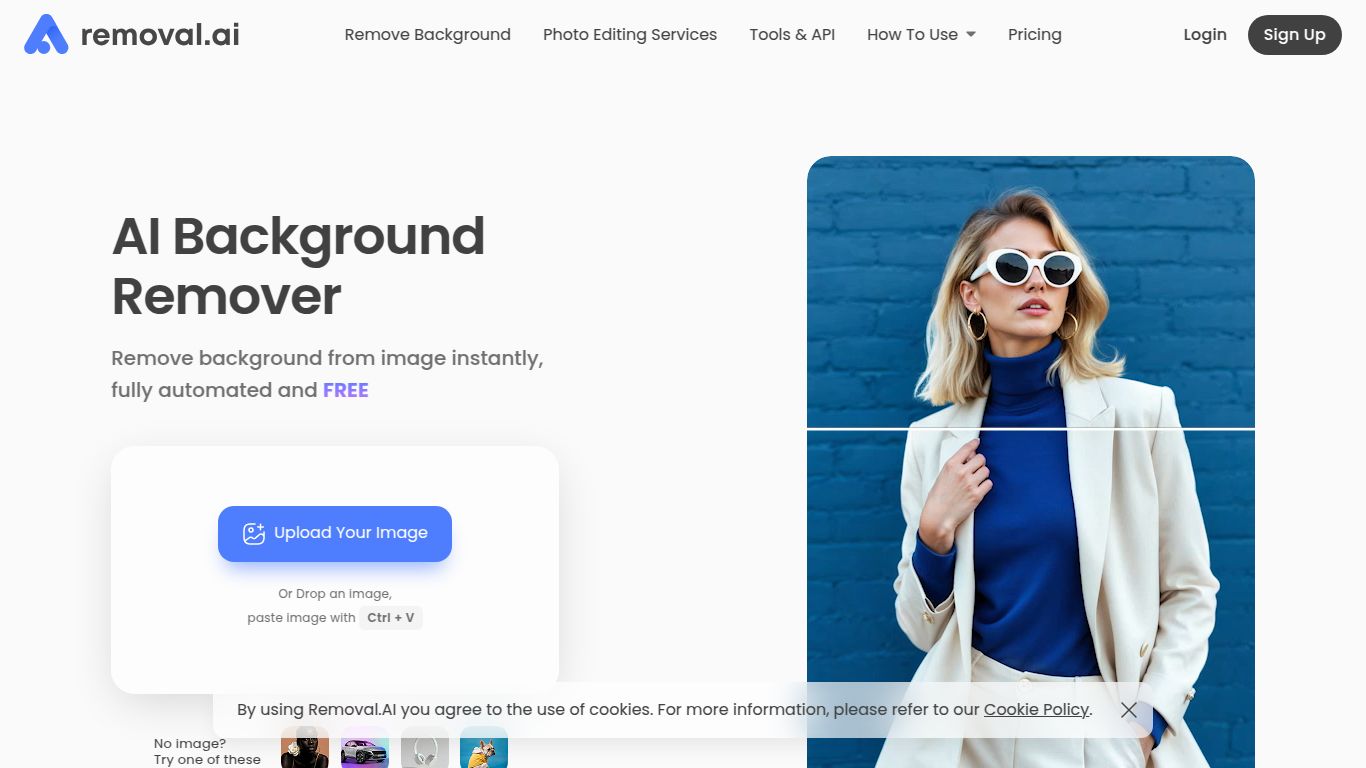This screenshot has height=768, width=1366.
Task: Open the Tools & API section
Action: pos(792,34)
